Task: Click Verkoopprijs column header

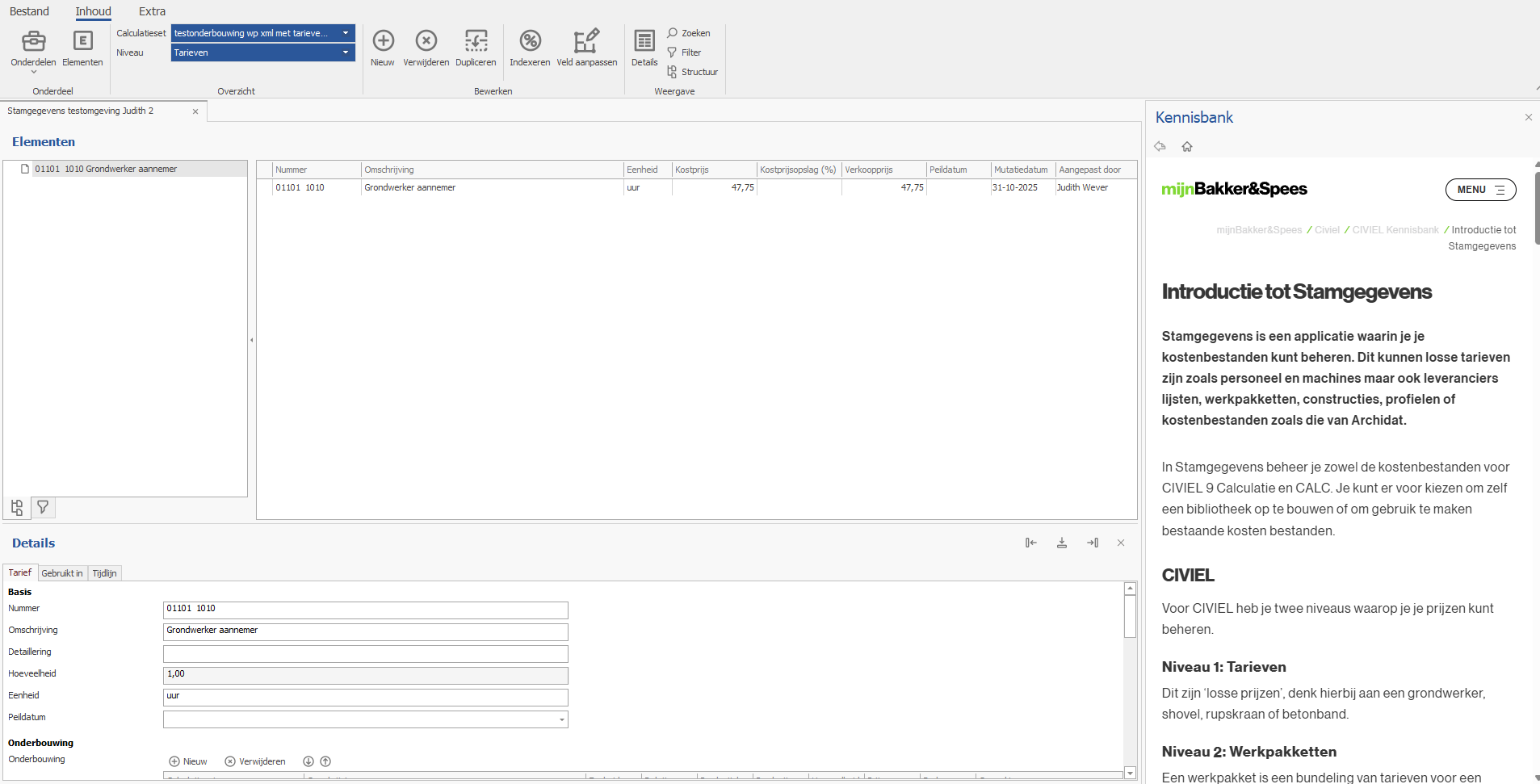Action: [884, 170]
